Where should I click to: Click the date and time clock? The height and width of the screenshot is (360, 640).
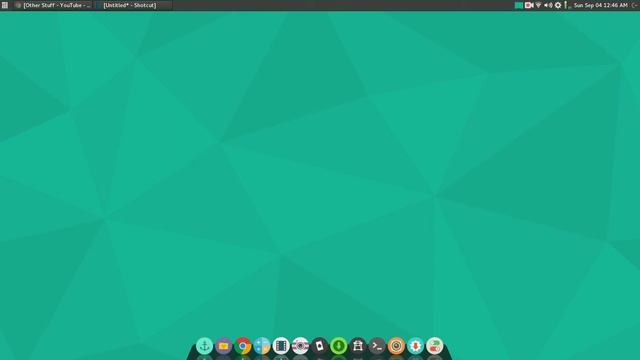(600, 5)
